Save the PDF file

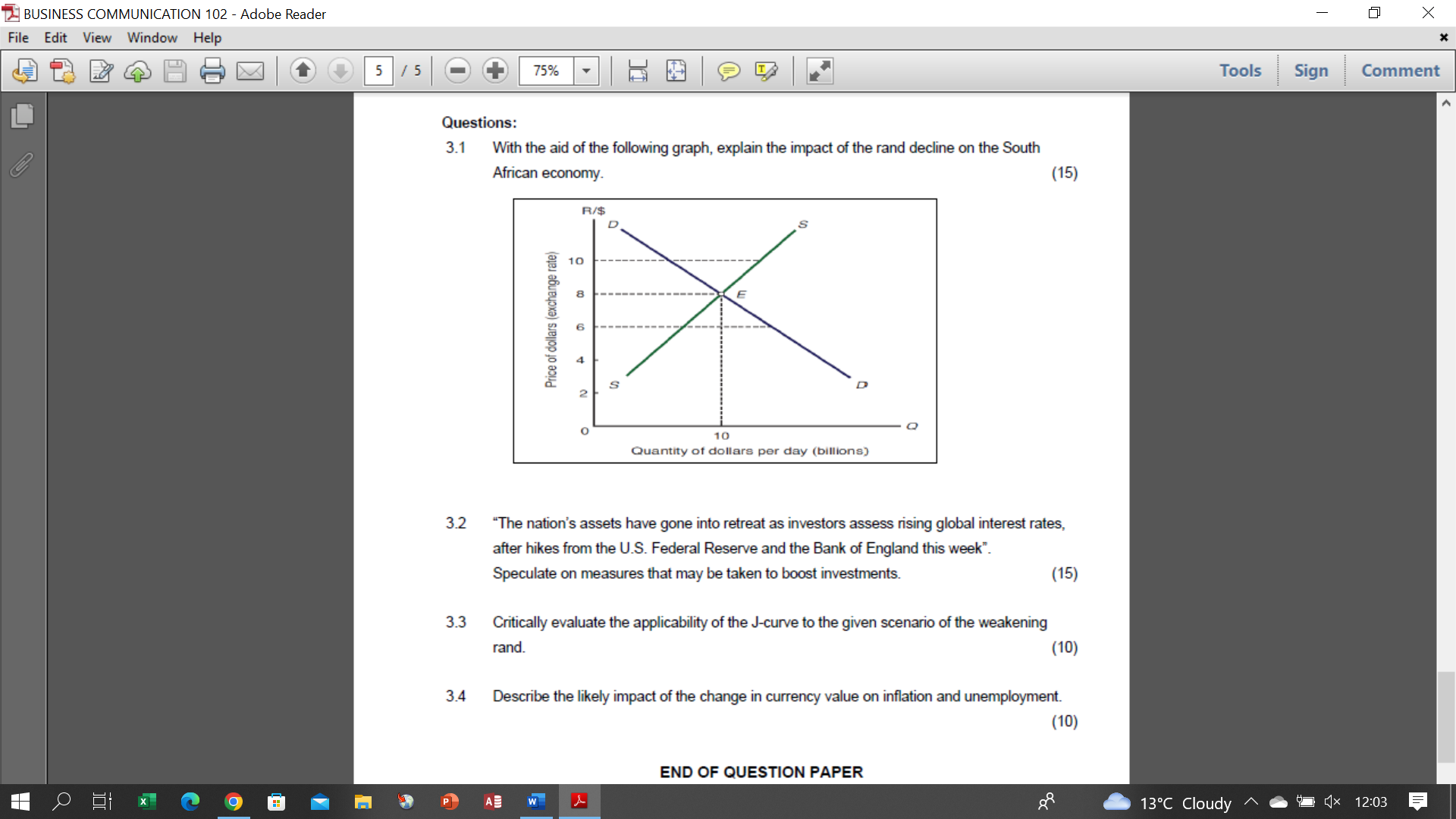[x=175, y=71]
